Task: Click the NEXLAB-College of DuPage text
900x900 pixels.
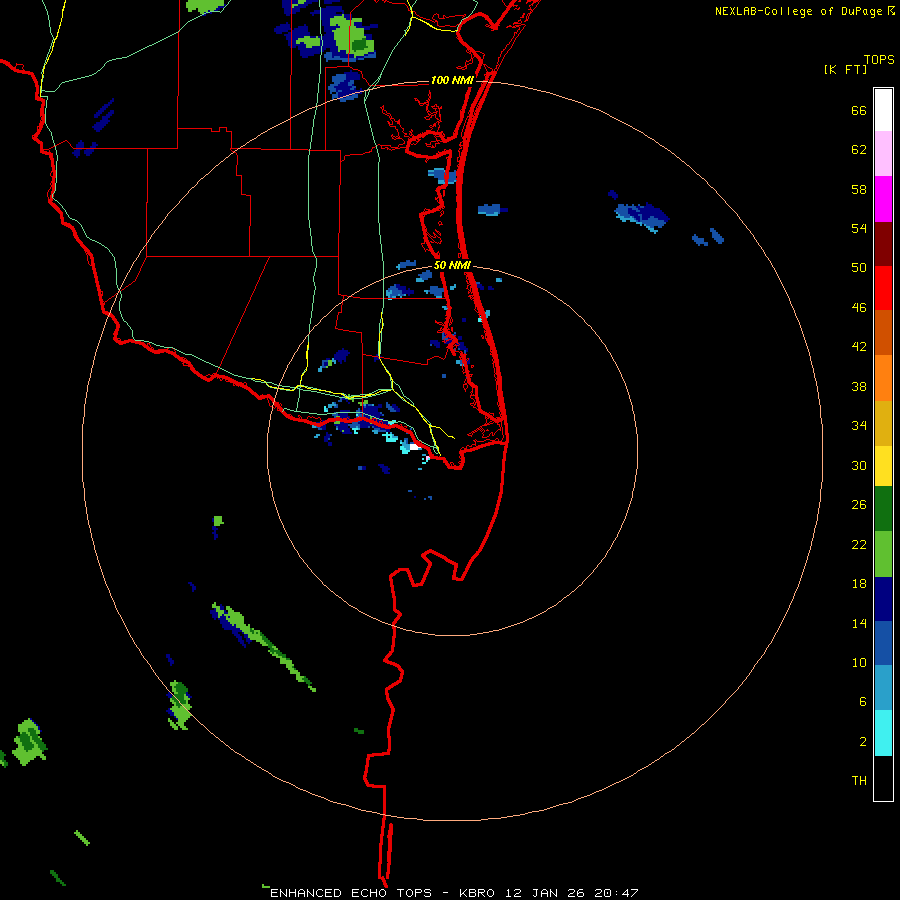Action: pos(798,11)
